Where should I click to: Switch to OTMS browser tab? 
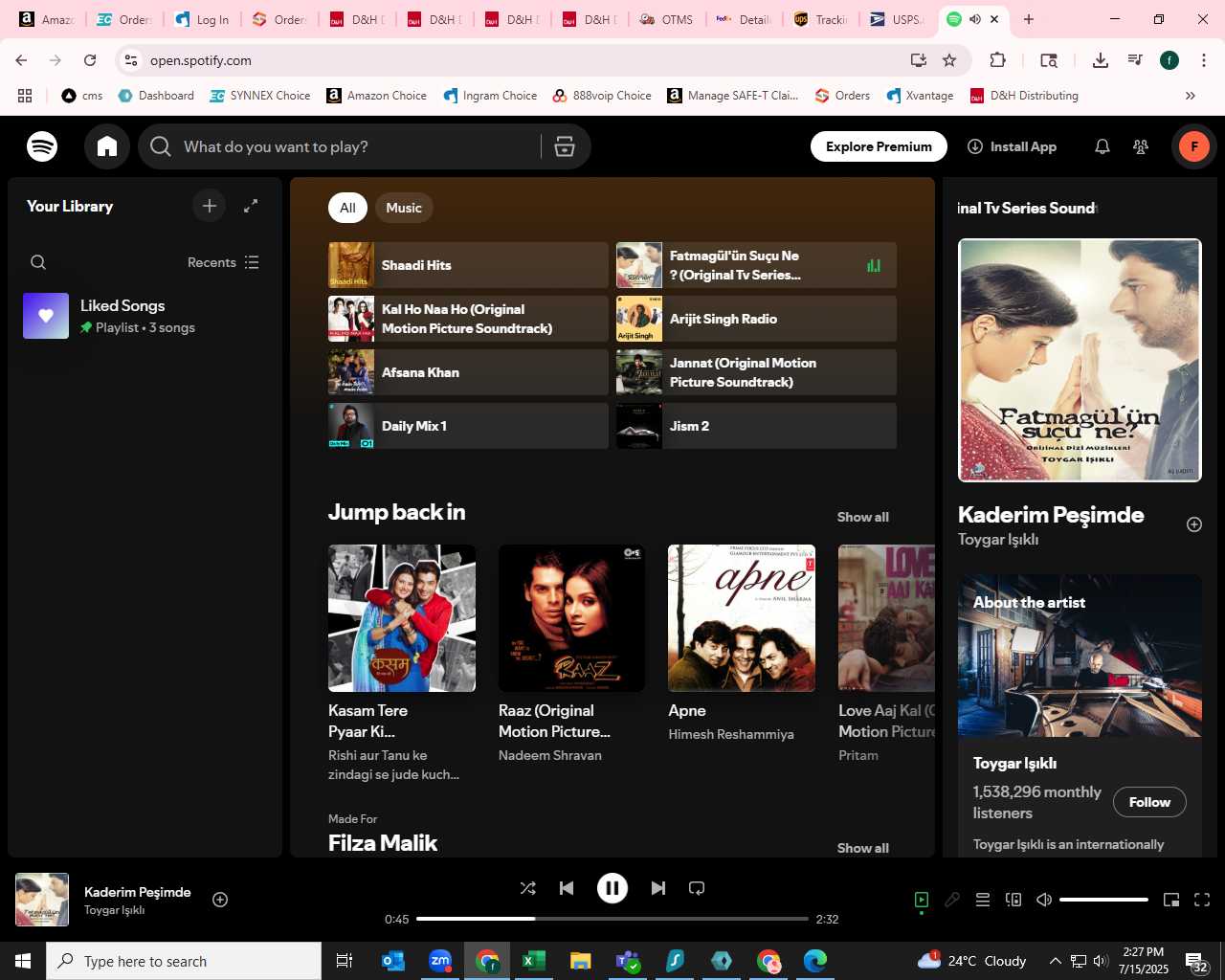pyautogui.click(x=667, y=19)
